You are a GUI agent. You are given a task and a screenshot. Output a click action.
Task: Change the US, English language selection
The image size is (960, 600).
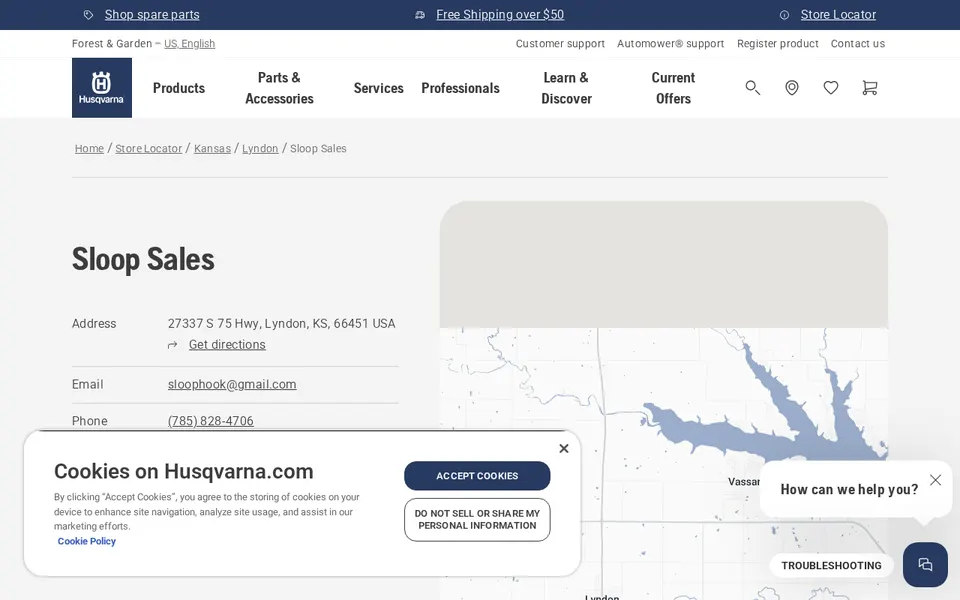189,43
